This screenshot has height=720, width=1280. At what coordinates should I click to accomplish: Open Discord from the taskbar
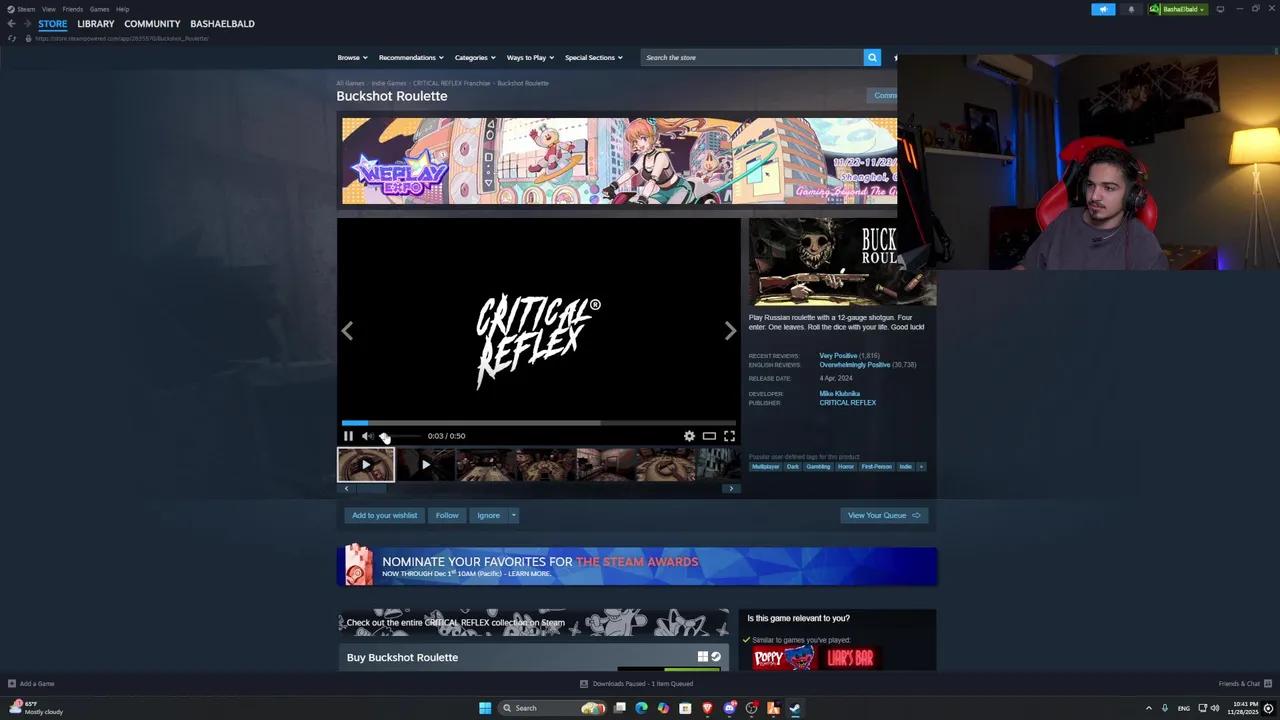[x=729, y=708]
